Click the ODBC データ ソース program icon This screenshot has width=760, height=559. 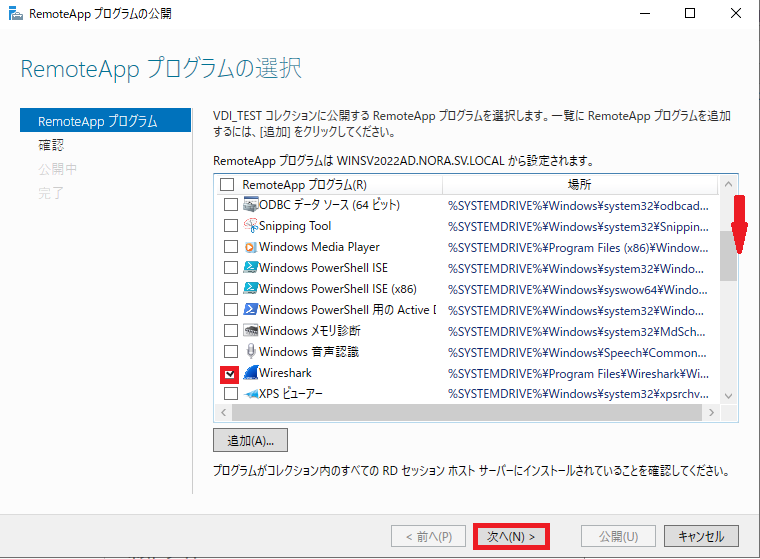[x=250, y=205]
